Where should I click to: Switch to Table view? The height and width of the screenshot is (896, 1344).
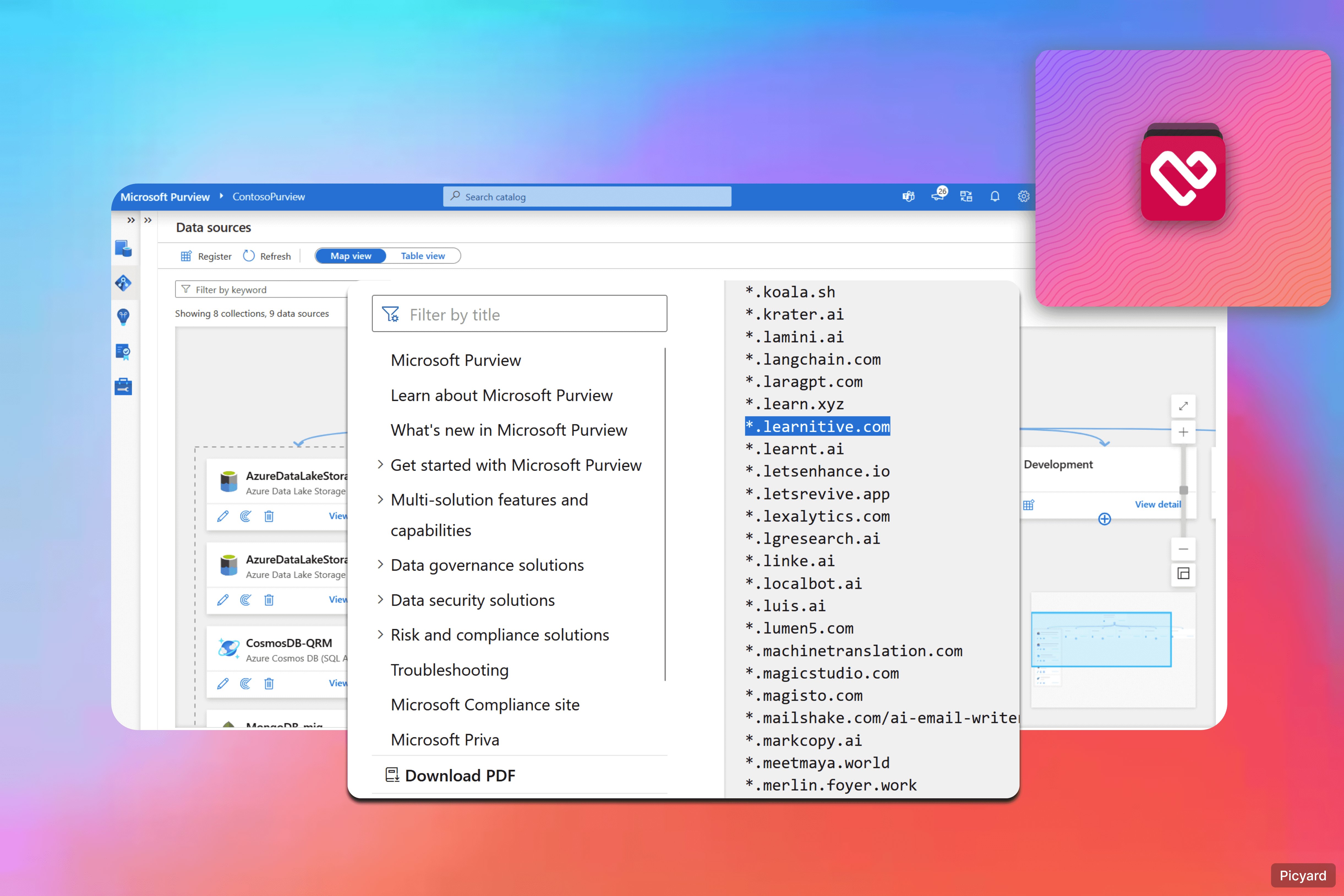(x=423, y=256)
